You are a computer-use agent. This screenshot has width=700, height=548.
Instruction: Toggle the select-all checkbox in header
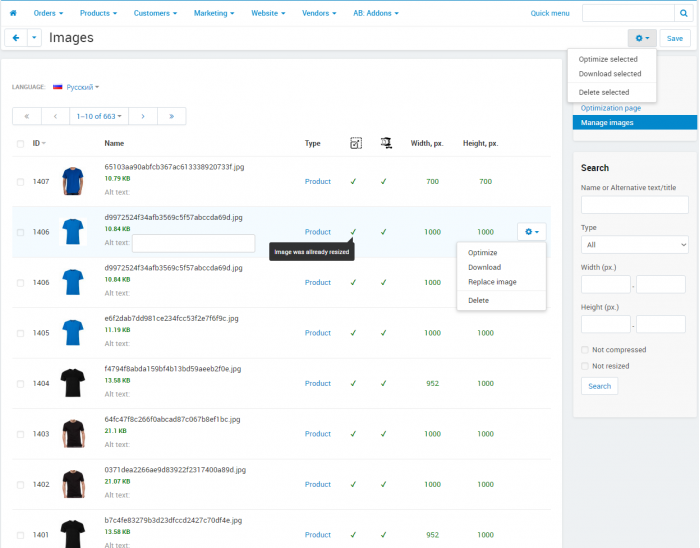point(21,144)
